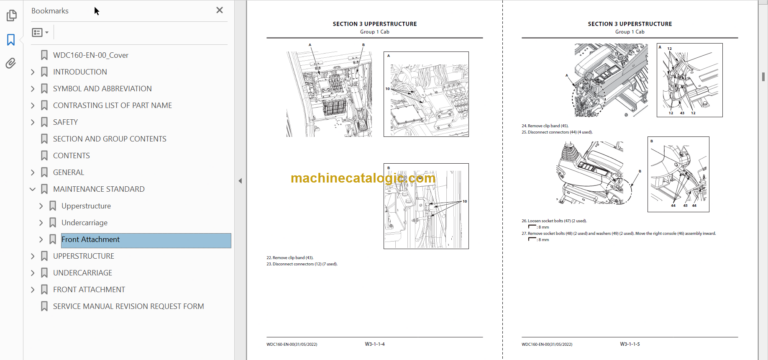
Task: Expand the GENERAL bookmark
Action: pyautogui.click(x=33, y=172)
